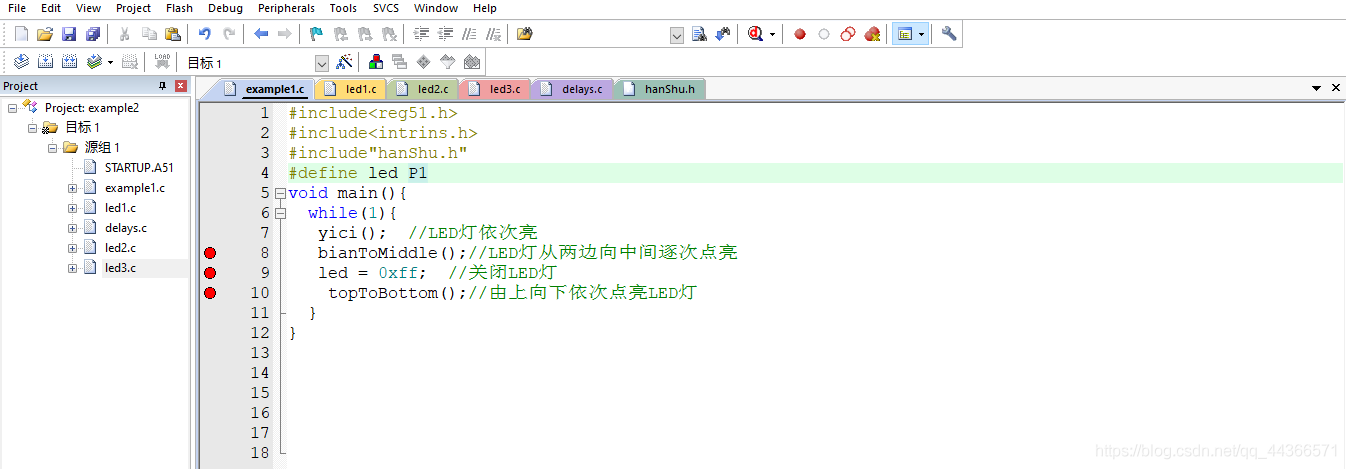
Task: Collapse while loop fold on line 6
Action: point(281,213)
